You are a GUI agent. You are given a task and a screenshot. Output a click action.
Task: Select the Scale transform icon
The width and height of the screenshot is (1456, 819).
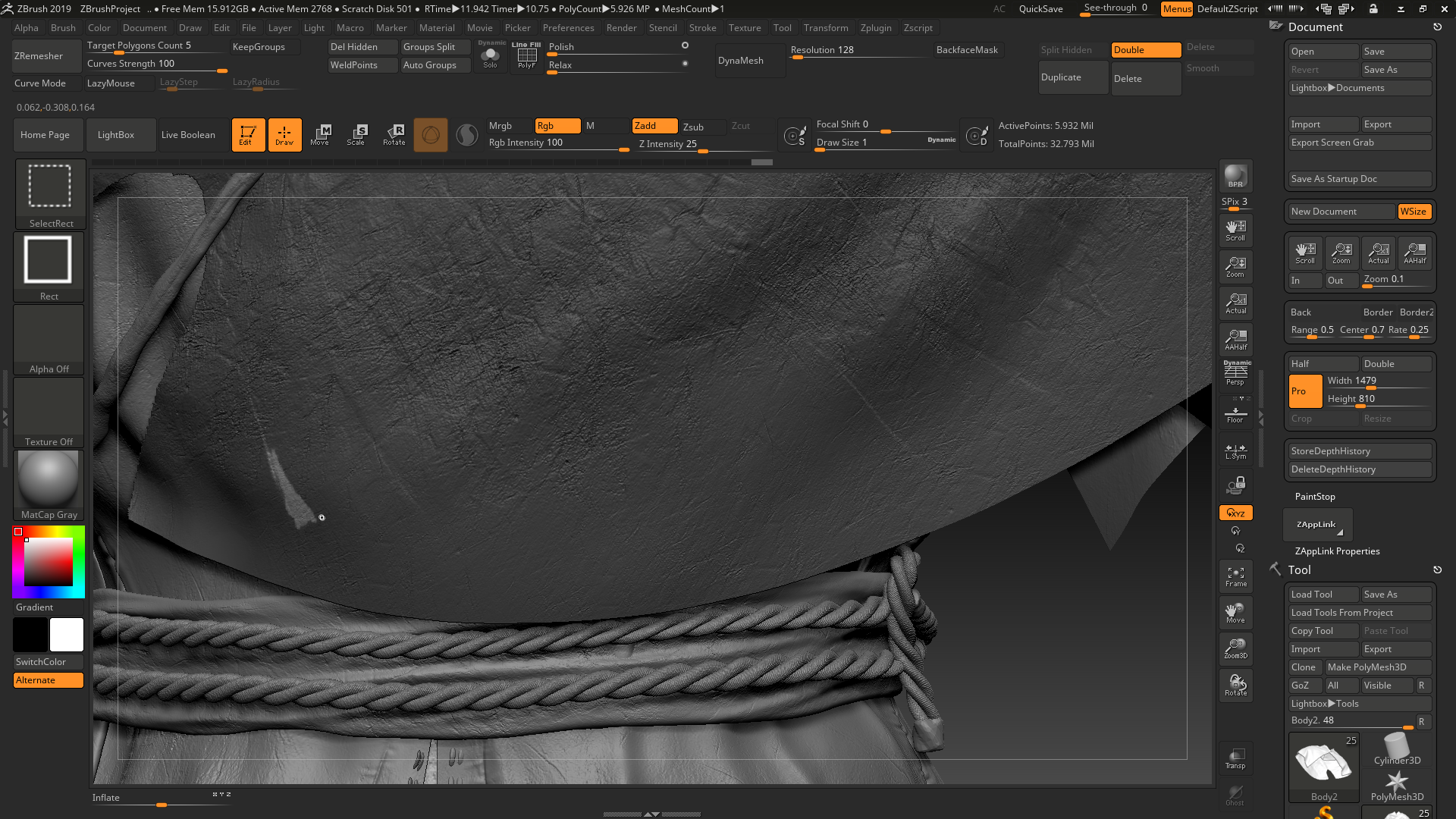click(356, 135)
